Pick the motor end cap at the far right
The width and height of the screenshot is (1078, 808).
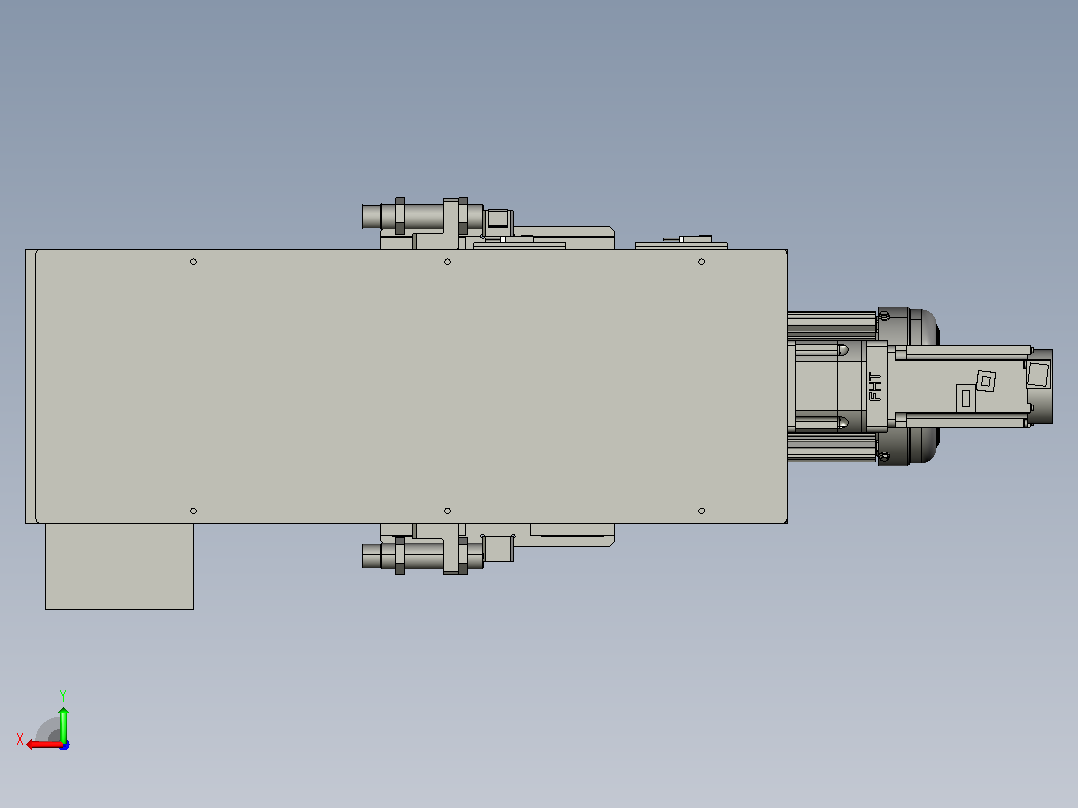[1040, 386]
